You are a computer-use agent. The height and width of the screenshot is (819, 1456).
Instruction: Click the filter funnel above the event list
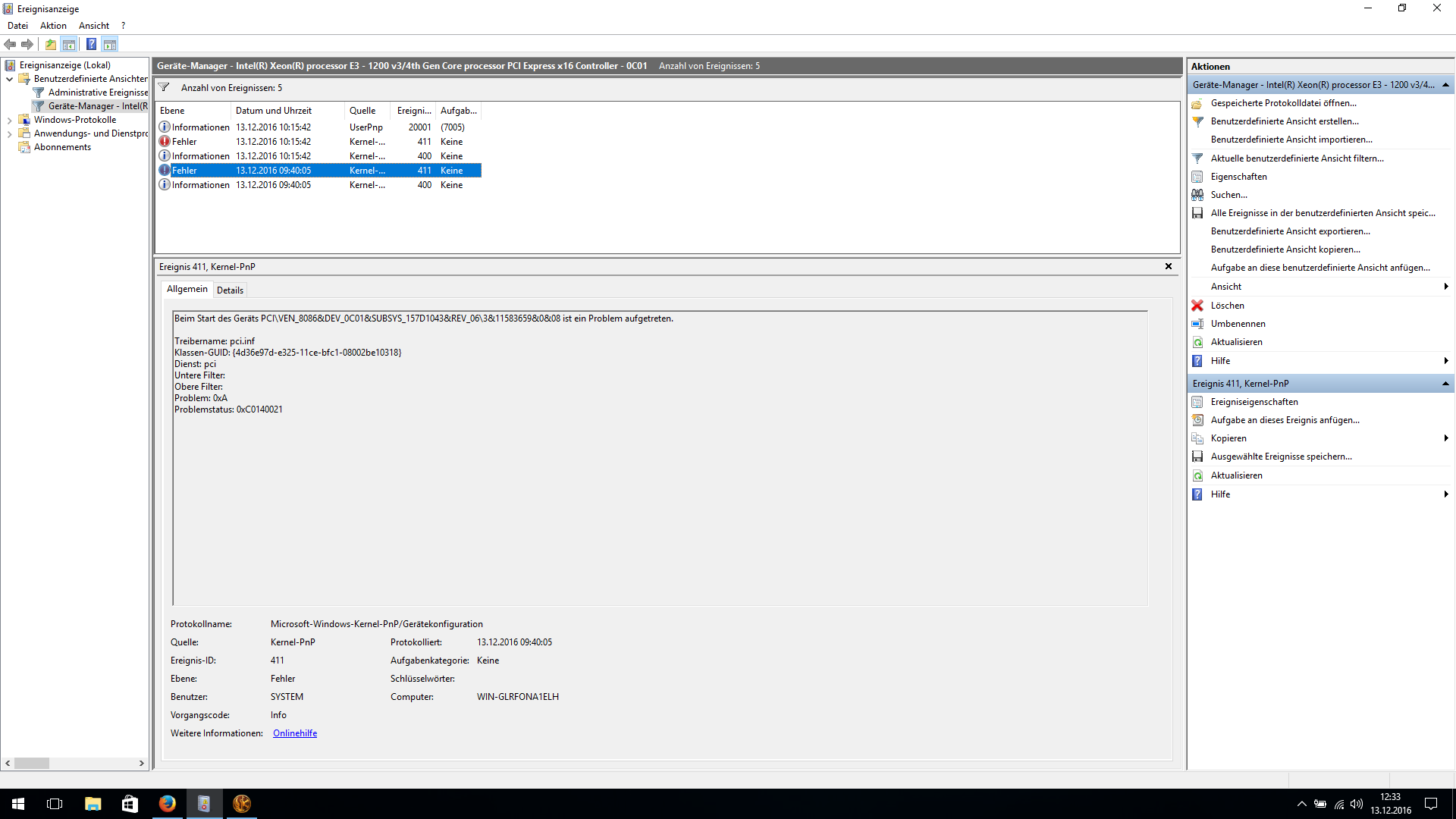click(x=164, y=88)
